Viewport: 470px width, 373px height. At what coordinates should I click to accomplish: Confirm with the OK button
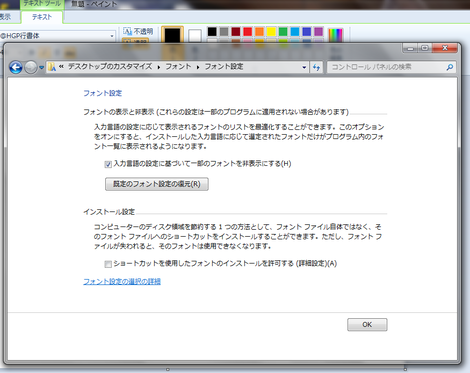pos(367,325)
